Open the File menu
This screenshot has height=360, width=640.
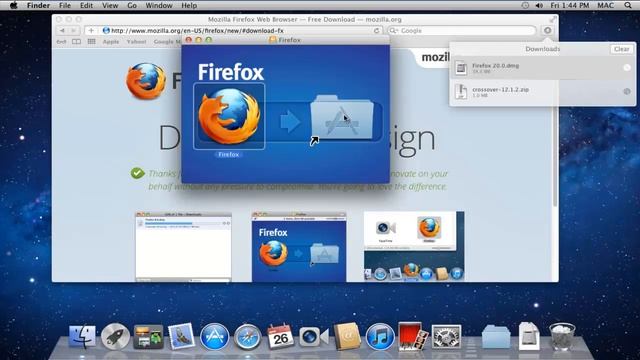coord(65,5)
